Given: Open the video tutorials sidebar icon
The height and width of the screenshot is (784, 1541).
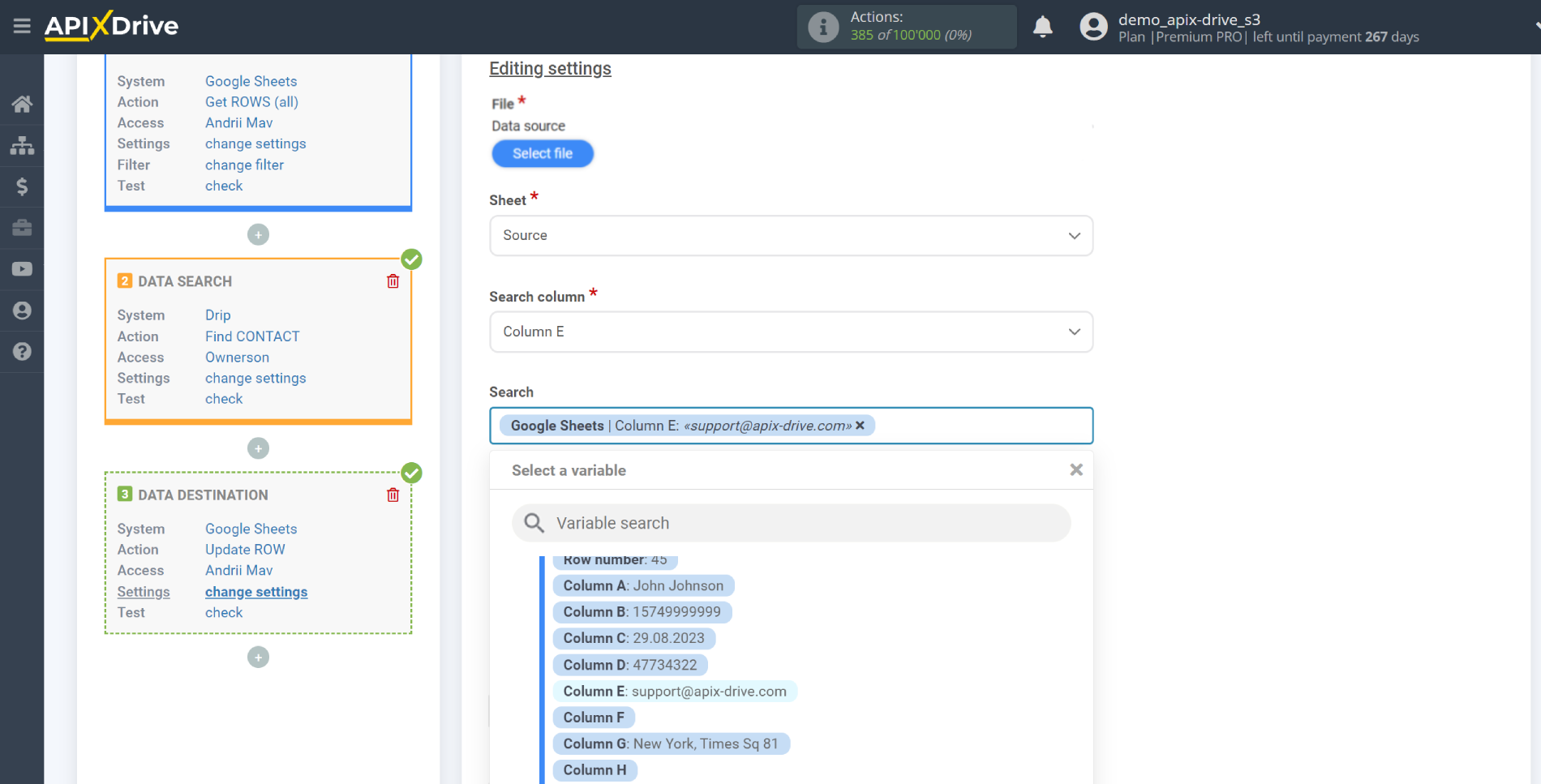Looking at the screenshot, I should pyautogui.click(x=22, y=269).
